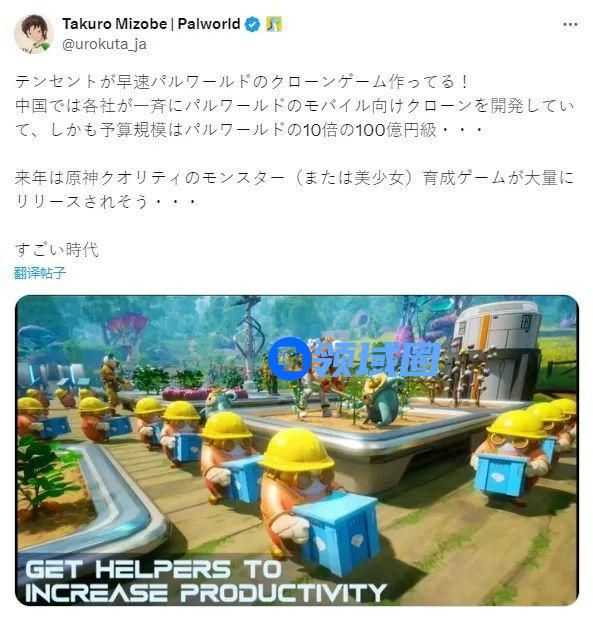Click the すごい時代 text line
This screenshot has height=619, width=593.
point(57,249)
